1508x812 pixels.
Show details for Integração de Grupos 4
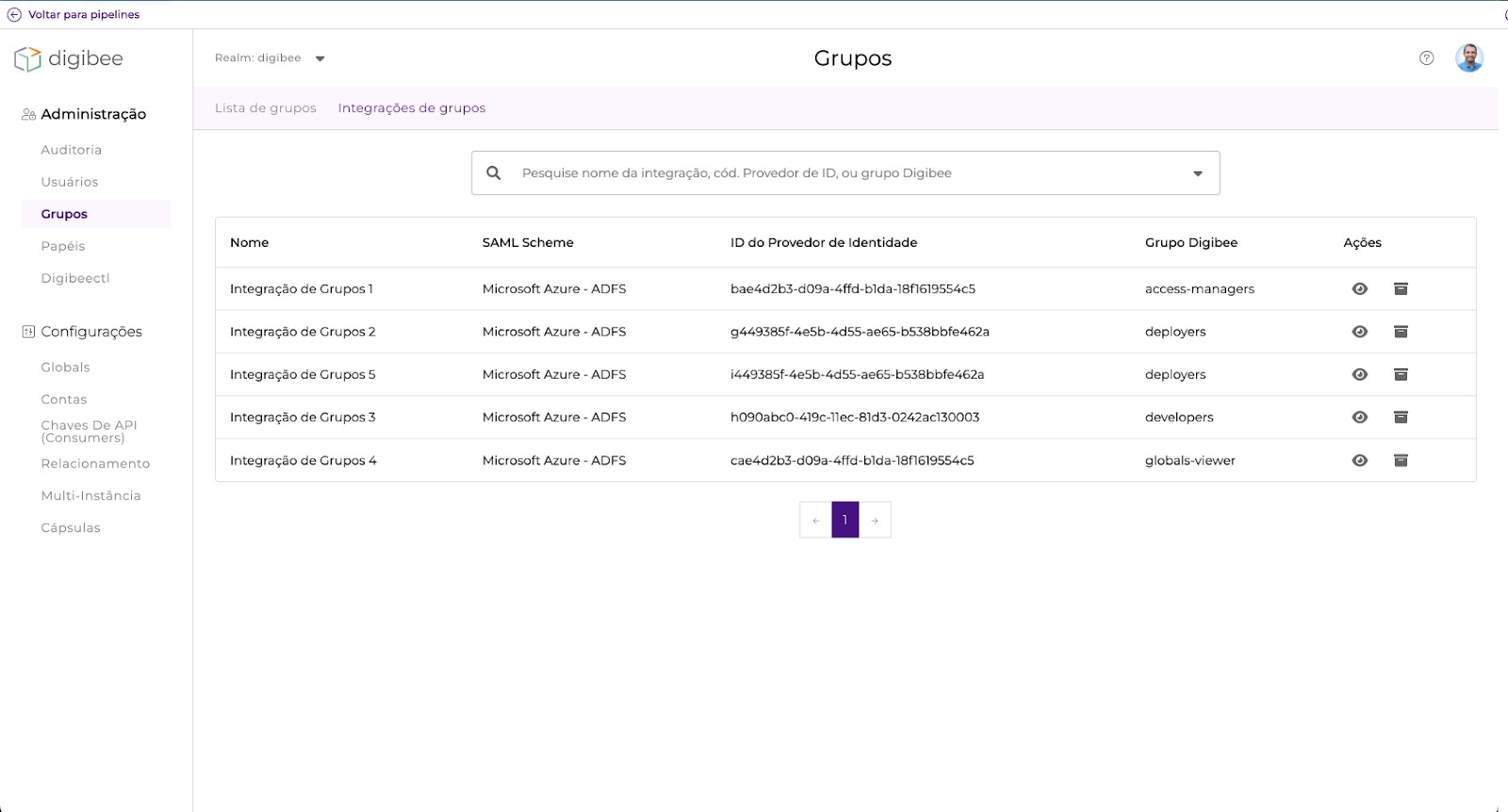(x=1359, y=461)
